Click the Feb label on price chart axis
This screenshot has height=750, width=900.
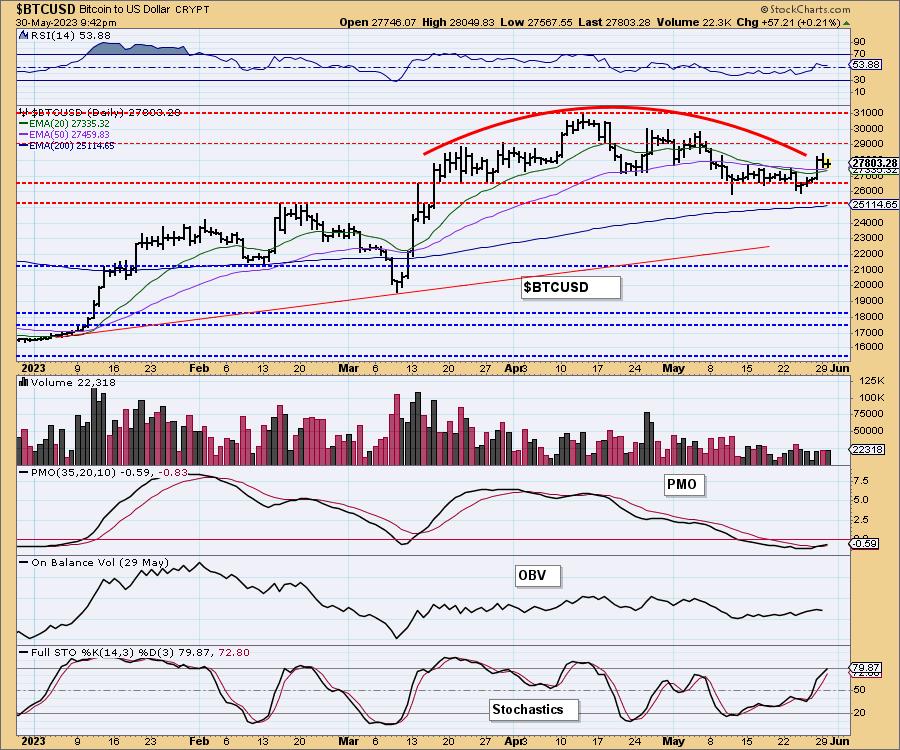(199, 368)
